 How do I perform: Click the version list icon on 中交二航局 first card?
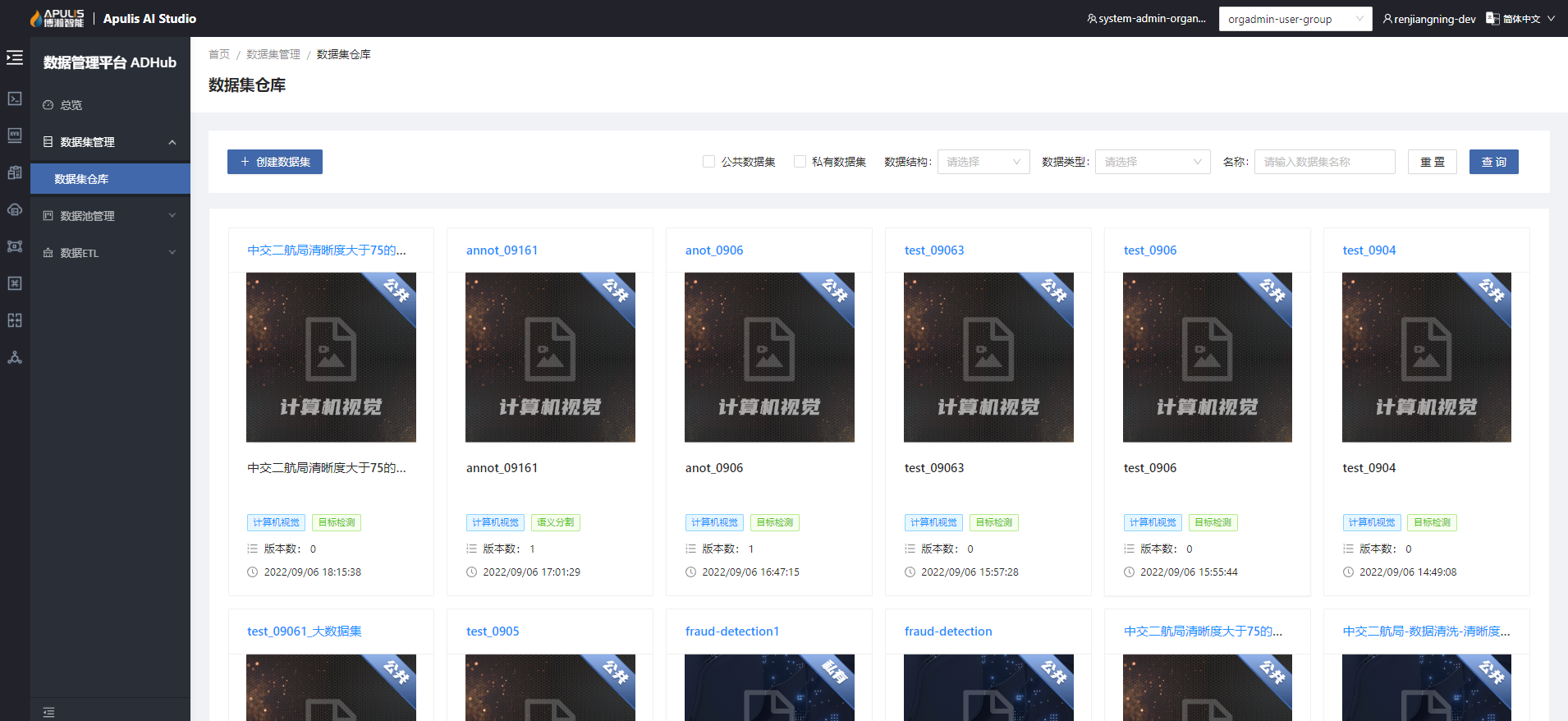point(252,549)
